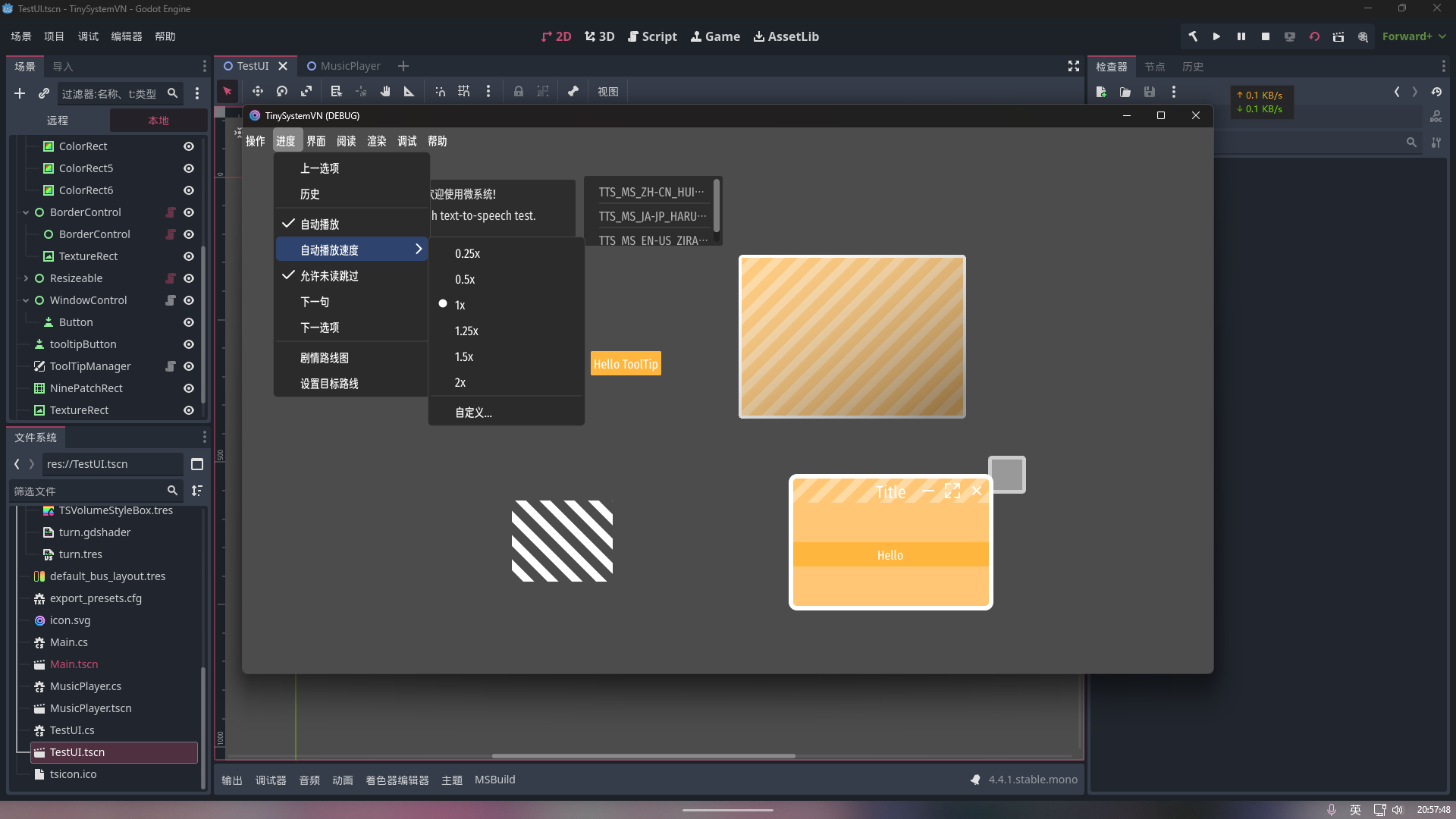Toggle the 自动播放 checked menu item
Screen dimensions: 1456x819
[320, 224]
